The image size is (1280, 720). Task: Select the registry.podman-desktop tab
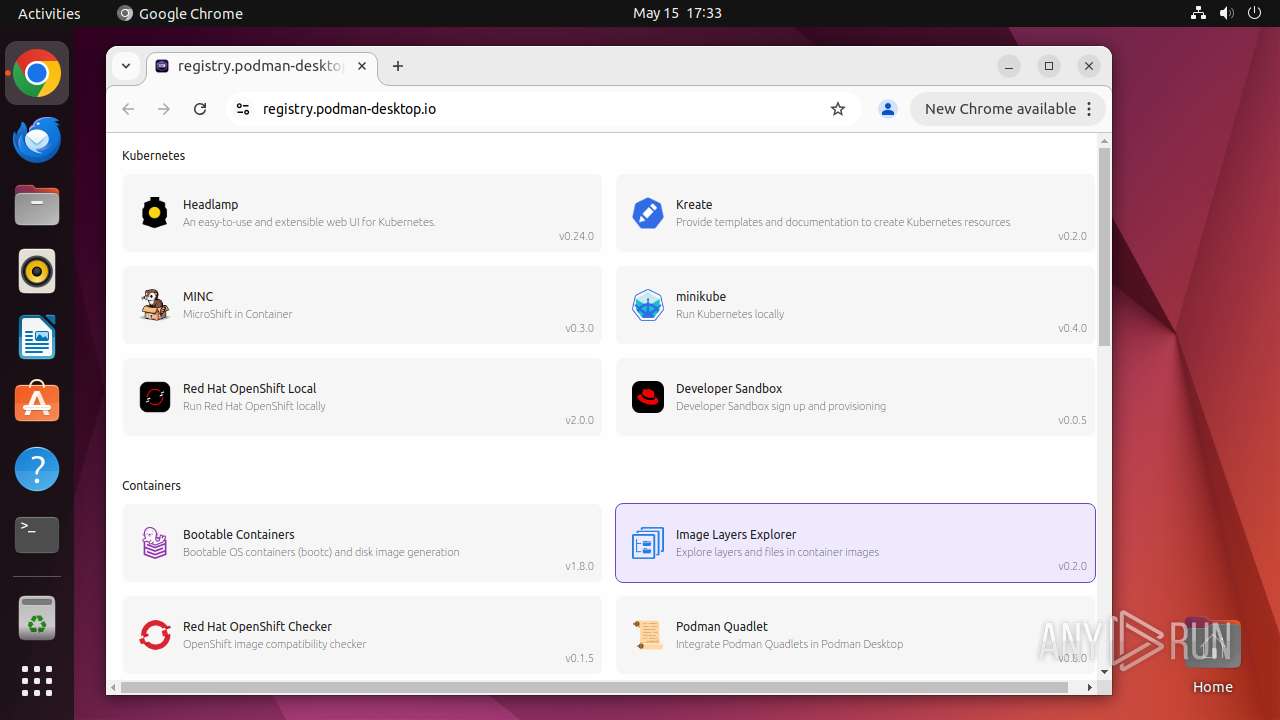tap(261, 66)
